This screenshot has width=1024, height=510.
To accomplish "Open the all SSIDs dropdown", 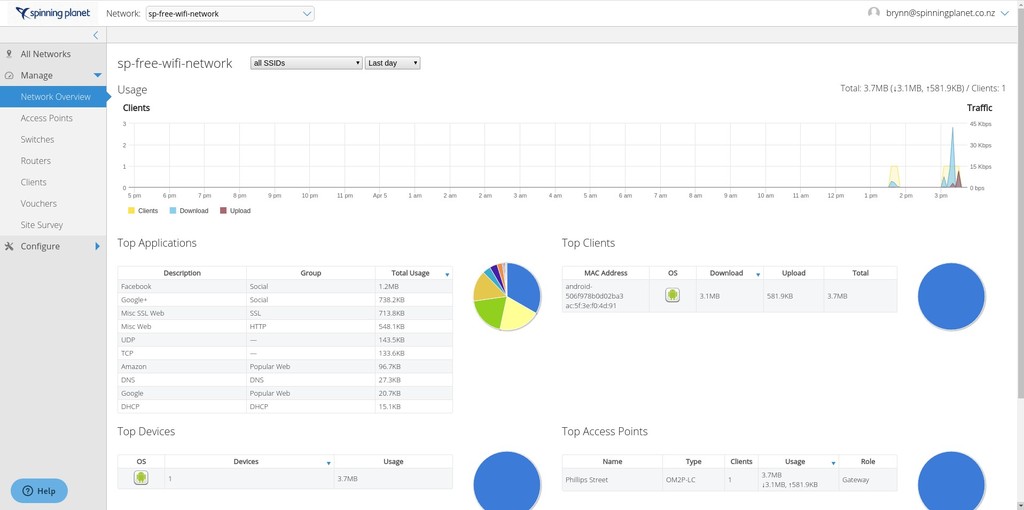I will click(x=306, y=63).
